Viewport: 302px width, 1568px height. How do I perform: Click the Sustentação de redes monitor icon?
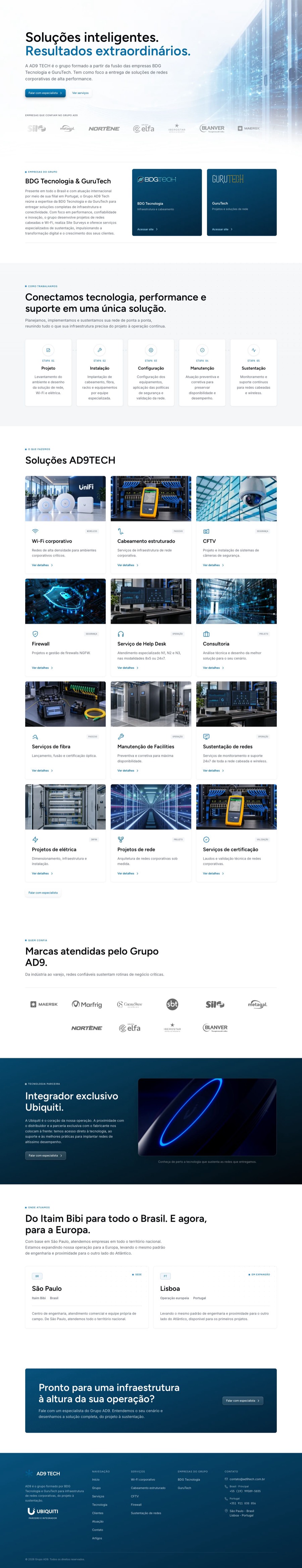pyautogui.click(x=206, y=736)
